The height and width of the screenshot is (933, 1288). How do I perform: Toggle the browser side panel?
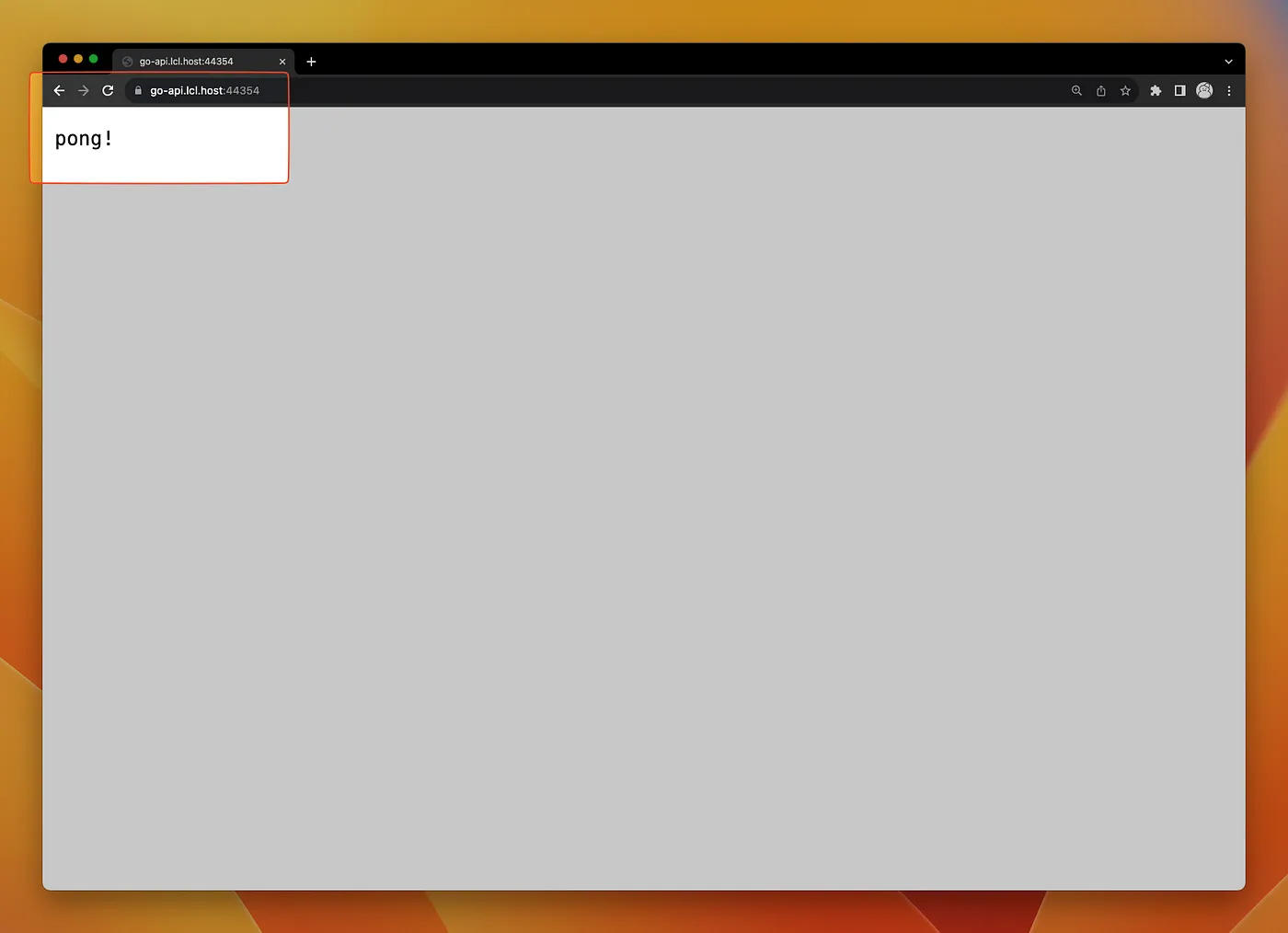1179,90
